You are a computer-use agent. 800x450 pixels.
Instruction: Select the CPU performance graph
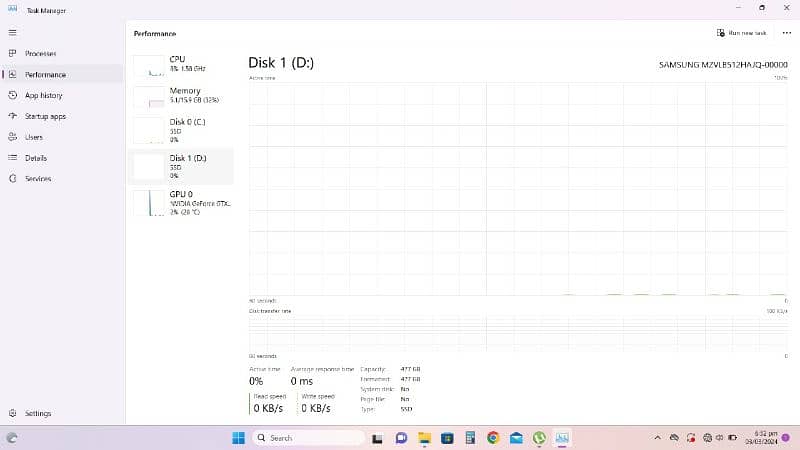coord(149,66)
